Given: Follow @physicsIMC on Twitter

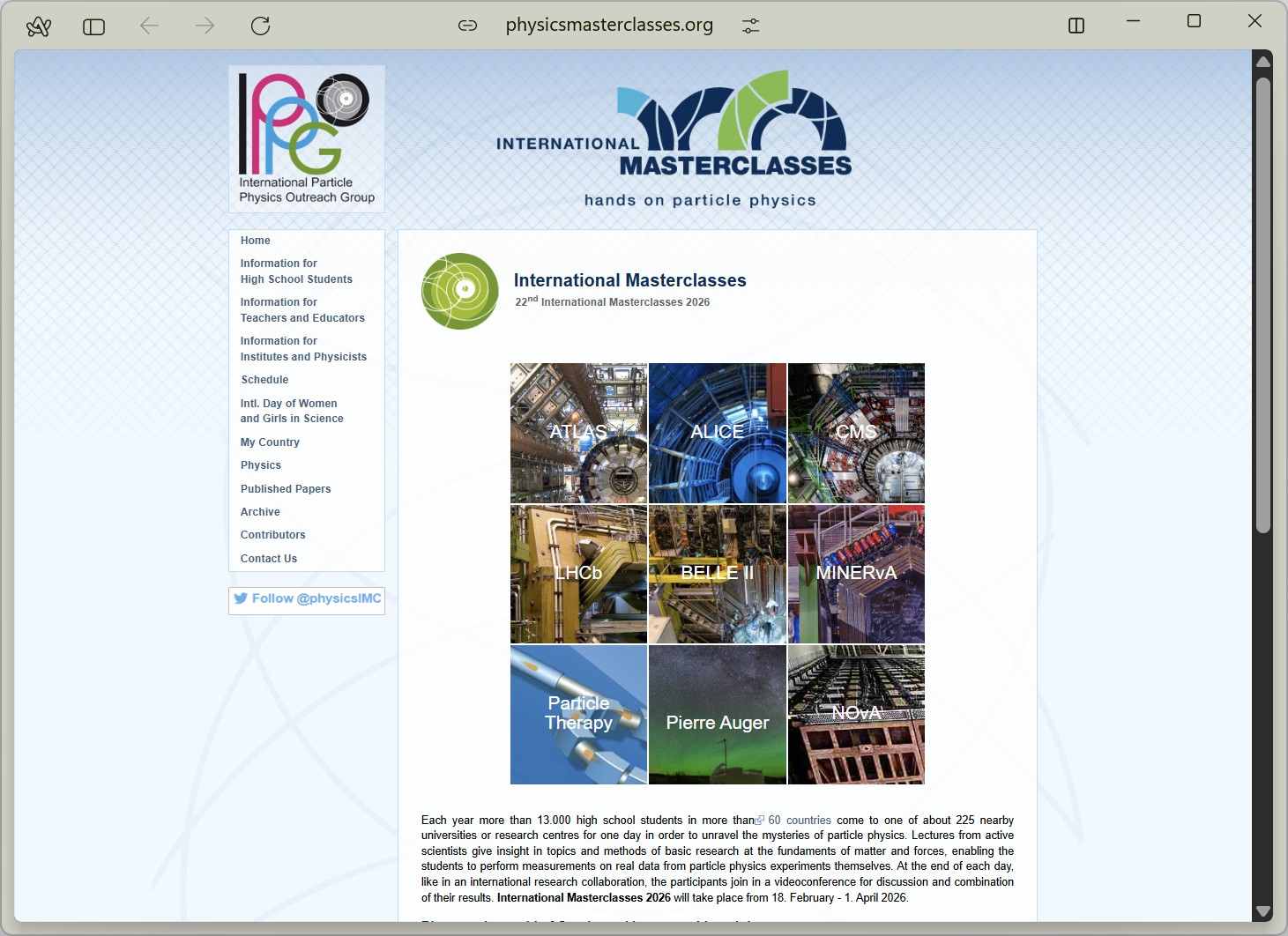Looking at the screenshot, I should (x=307, y=599).
